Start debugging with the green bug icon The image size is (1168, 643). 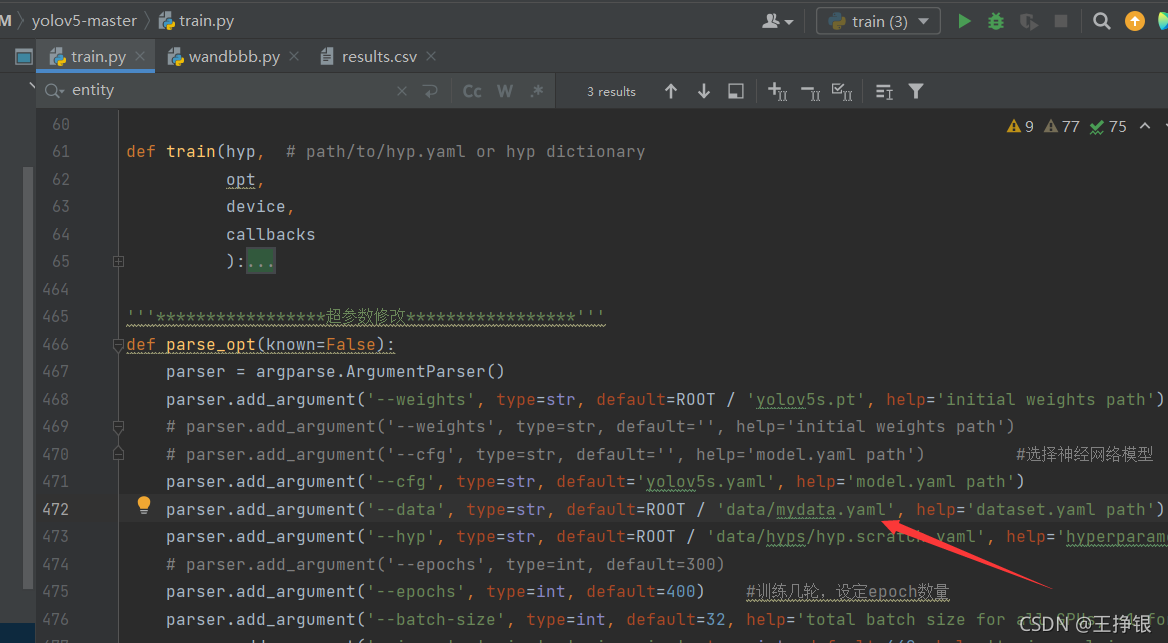click(996, 21)
